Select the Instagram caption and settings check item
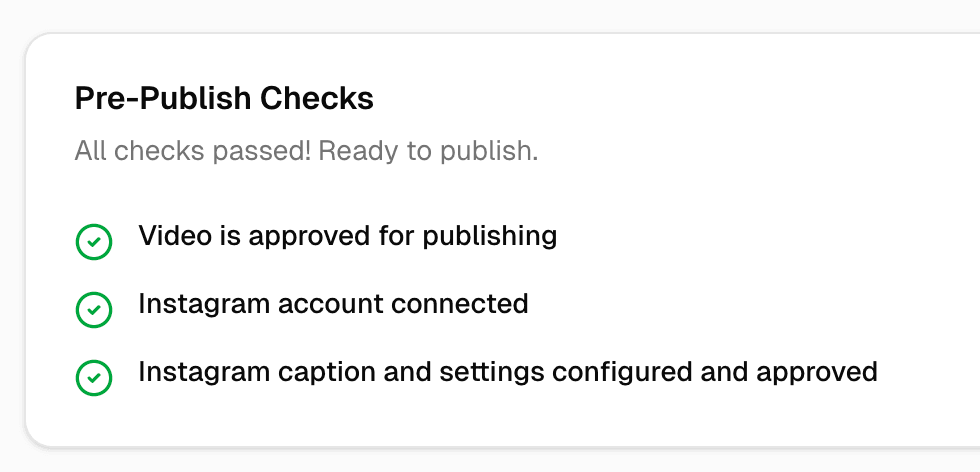Screen dimensions: 980x472 [507, 372]
